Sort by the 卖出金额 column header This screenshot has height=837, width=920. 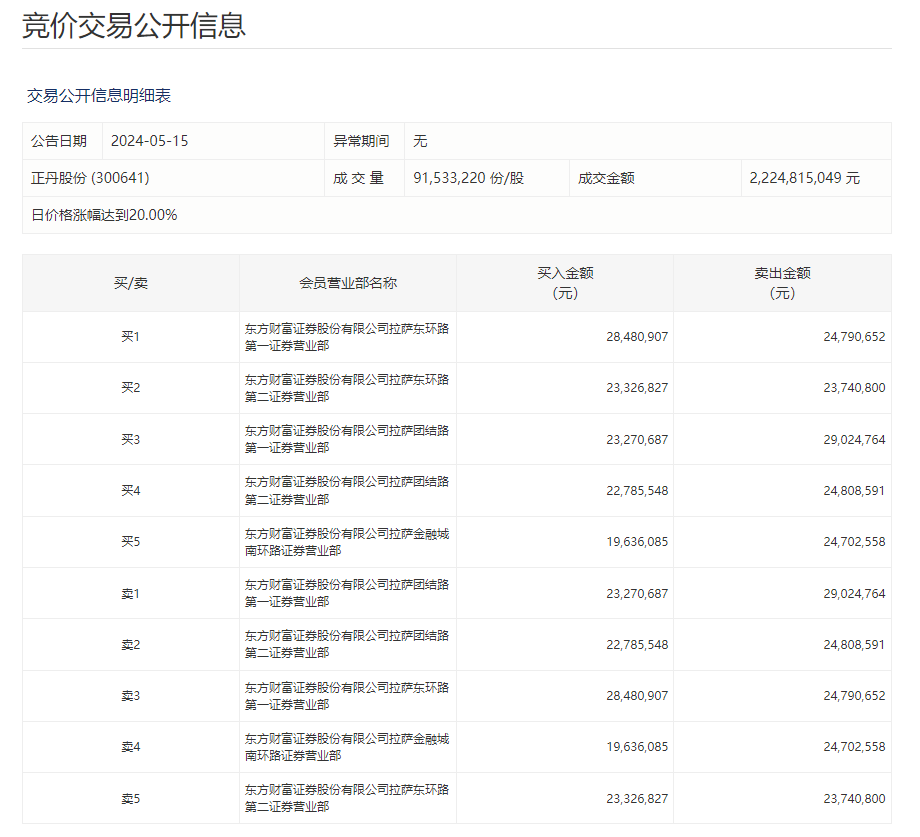point(782,283)
